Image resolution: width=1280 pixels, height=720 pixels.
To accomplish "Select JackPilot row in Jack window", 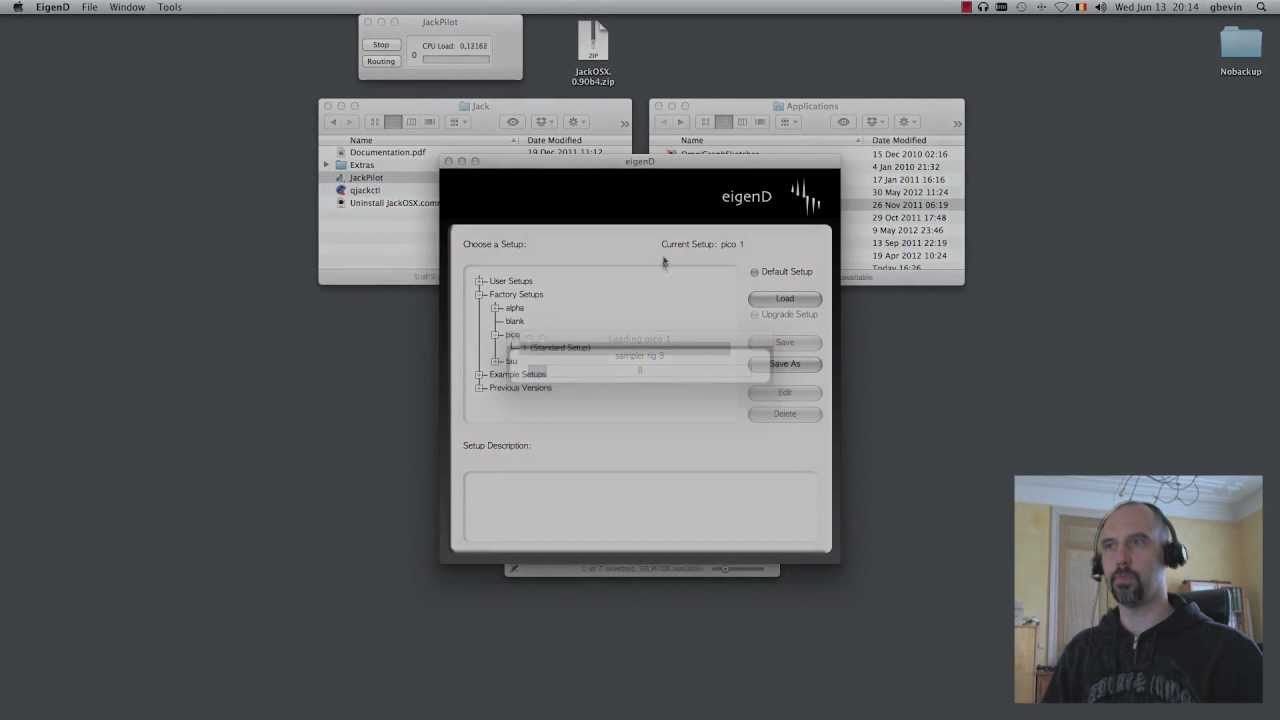I will click(380, 178).
